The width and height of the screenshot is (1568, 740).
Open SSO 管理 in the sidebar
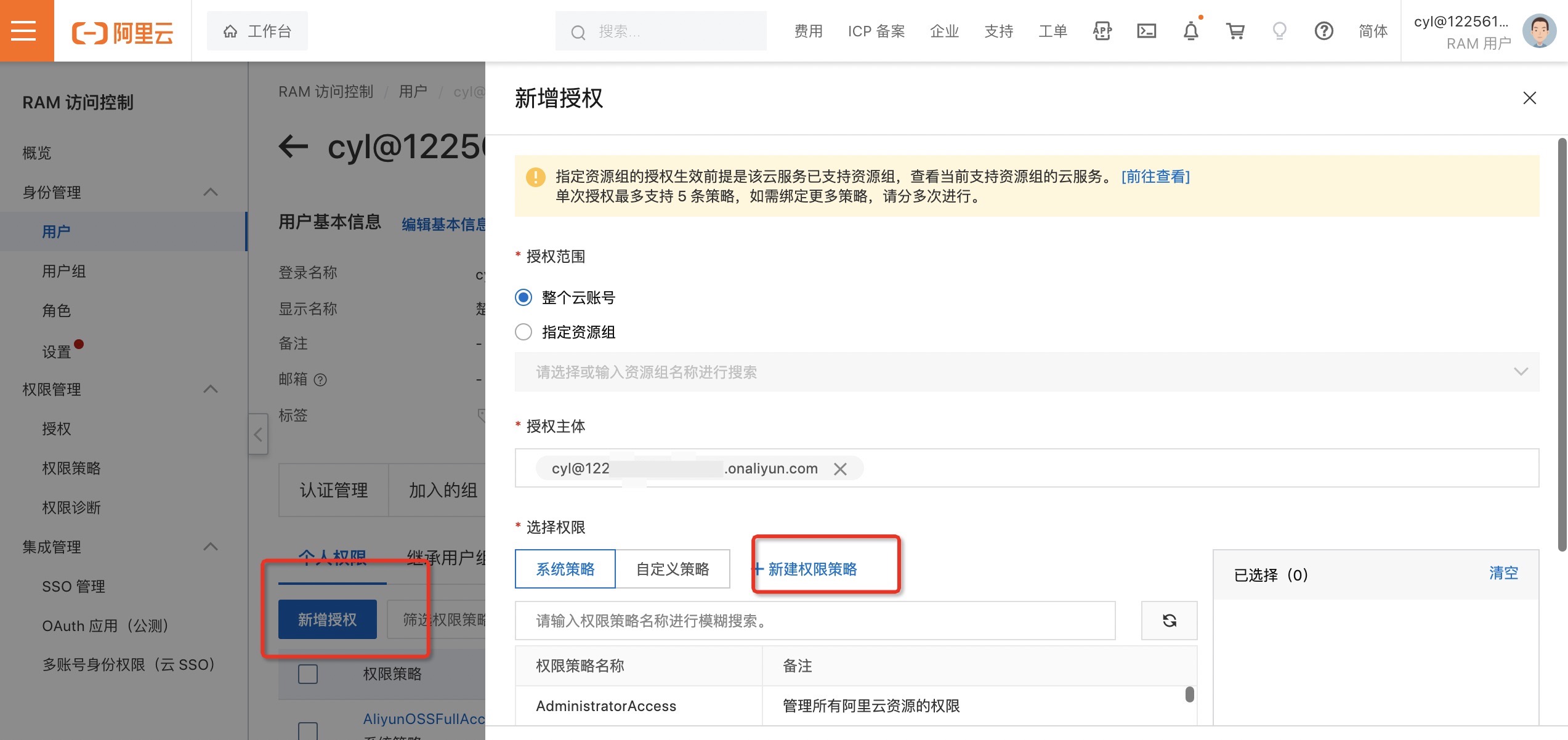(73, 586)
